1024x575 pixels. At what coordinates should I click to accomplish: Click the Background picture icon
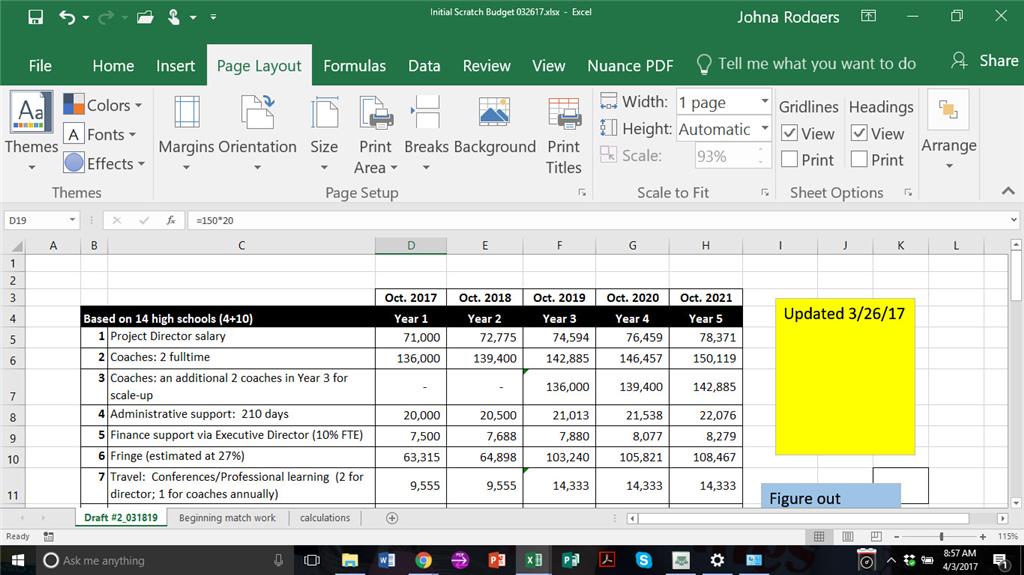tap(494, 112)
